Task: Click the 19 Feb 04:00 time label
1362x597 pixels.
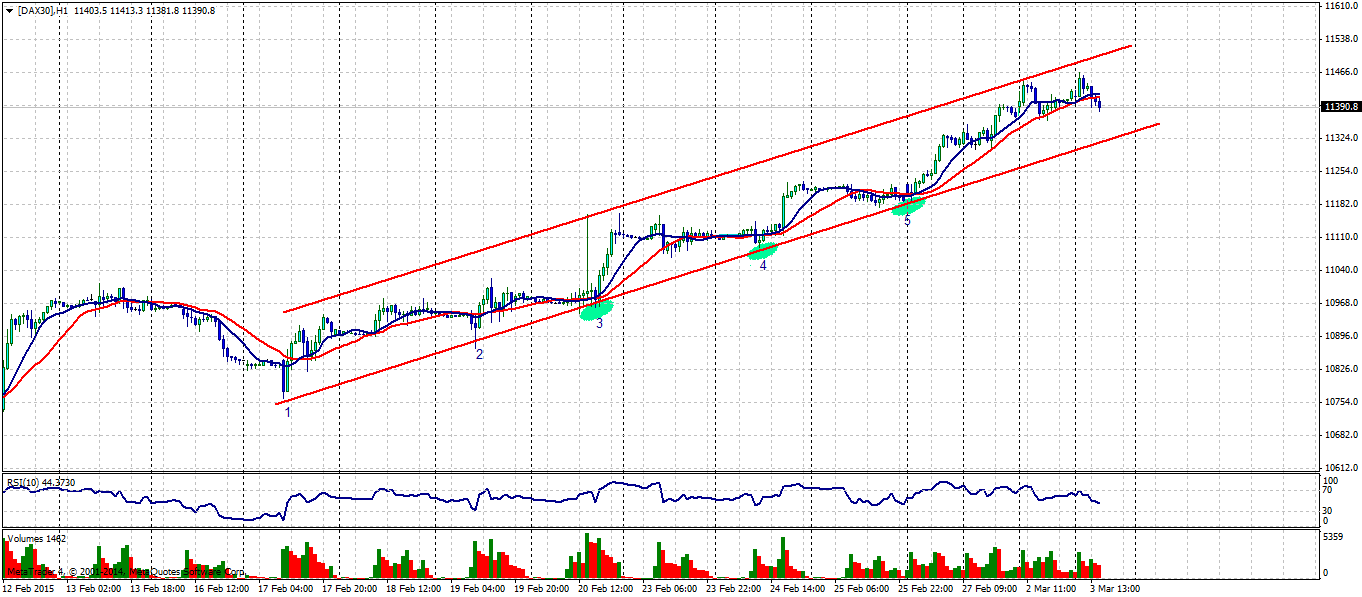Action: click(477, 590)
